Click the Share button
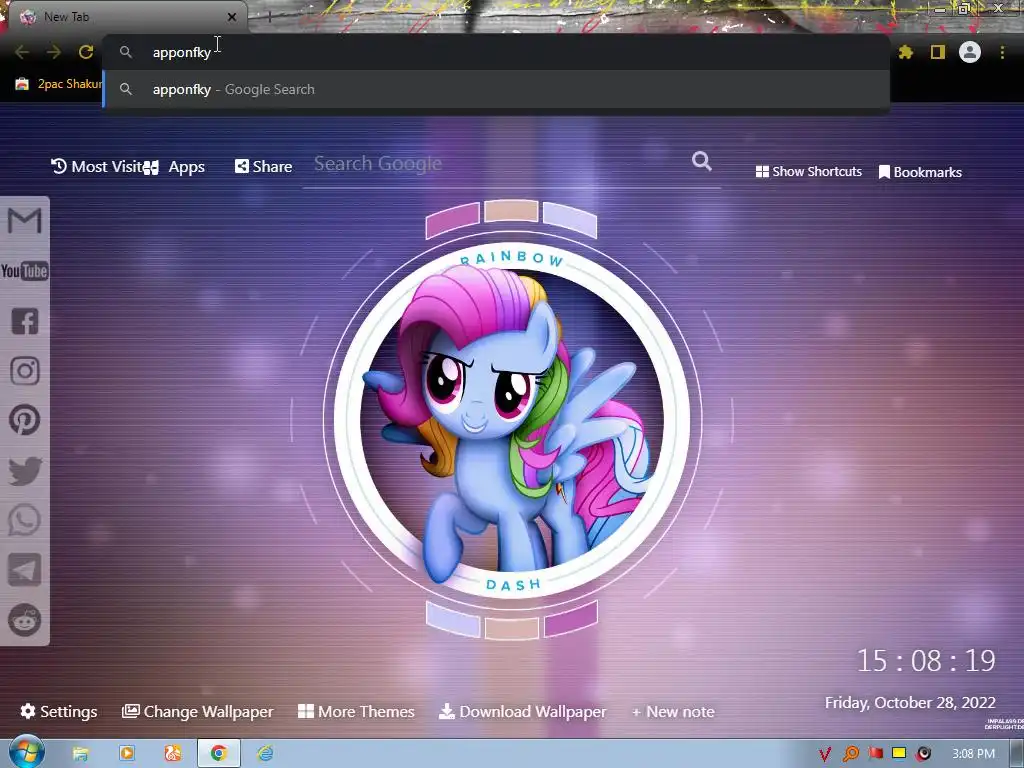1024x768 pixels. pos(264,167)
